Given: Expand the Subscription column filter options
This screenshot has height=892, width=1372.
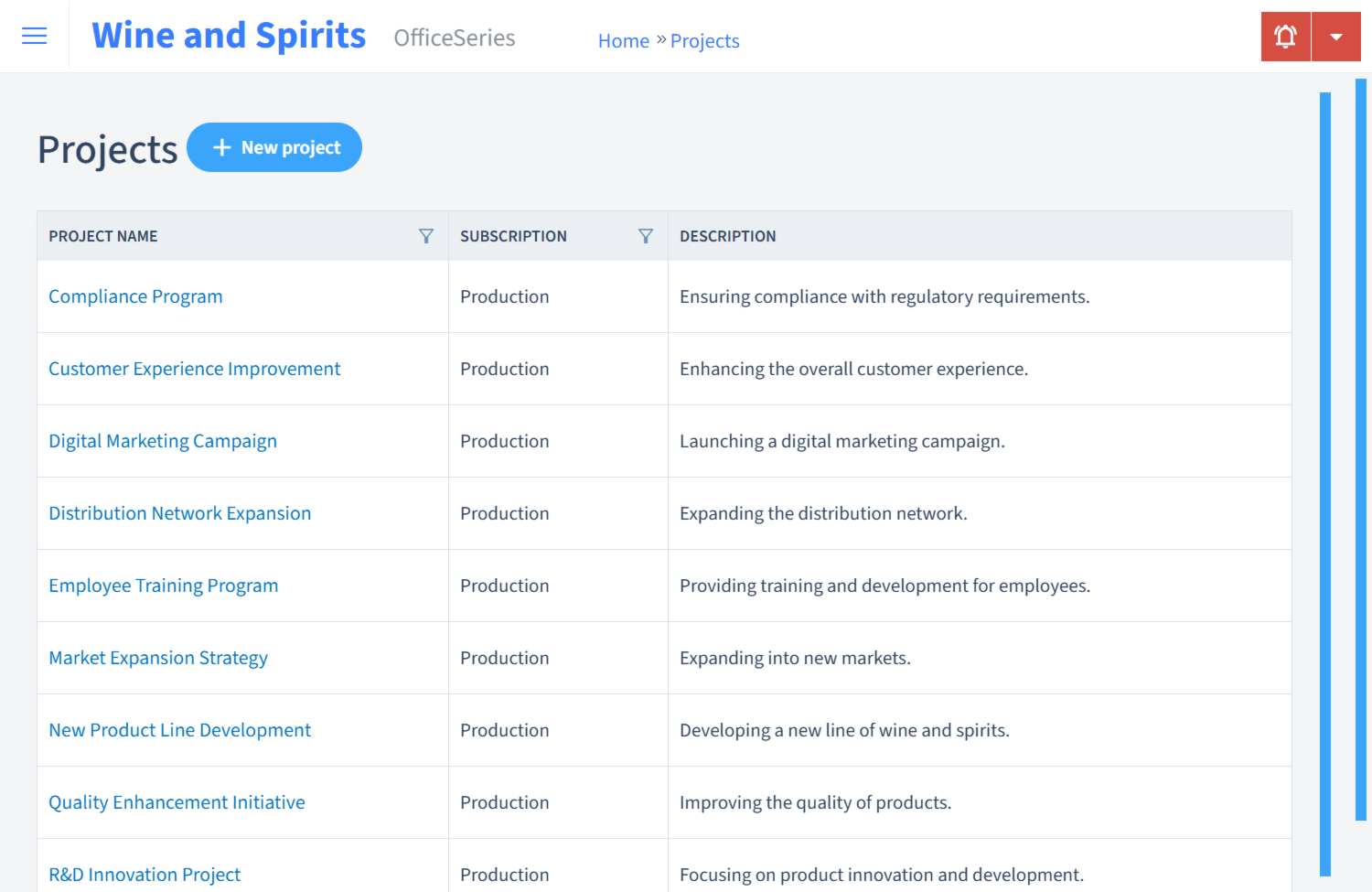Looking at the screenshot, I should 646,235.
